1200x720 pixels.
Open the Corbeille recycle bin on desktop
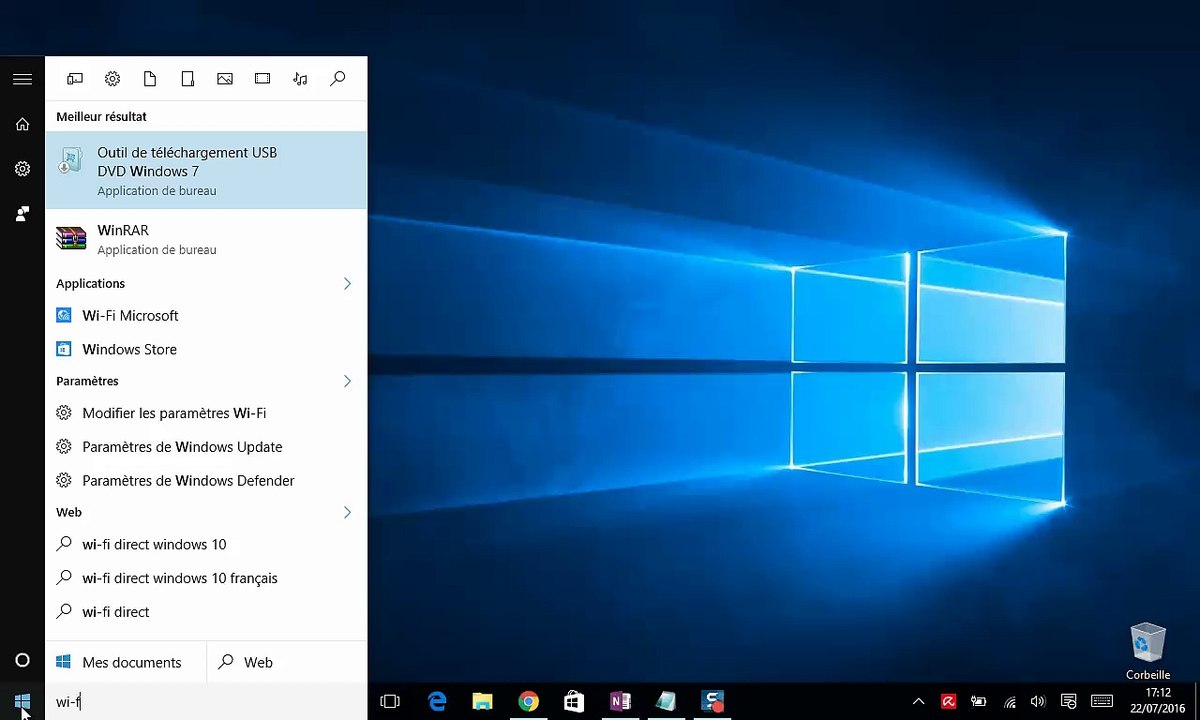(1147, 651)
